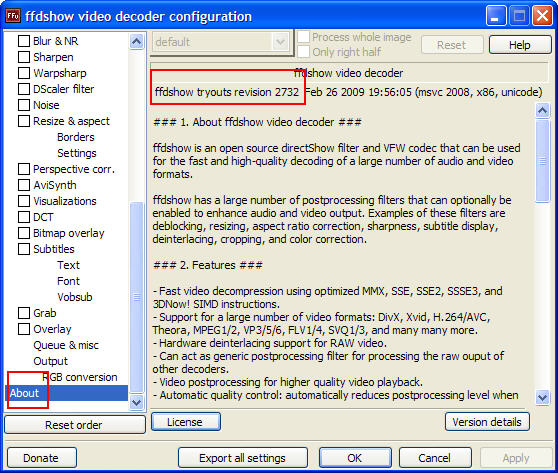Show Version details

point(487,422)
